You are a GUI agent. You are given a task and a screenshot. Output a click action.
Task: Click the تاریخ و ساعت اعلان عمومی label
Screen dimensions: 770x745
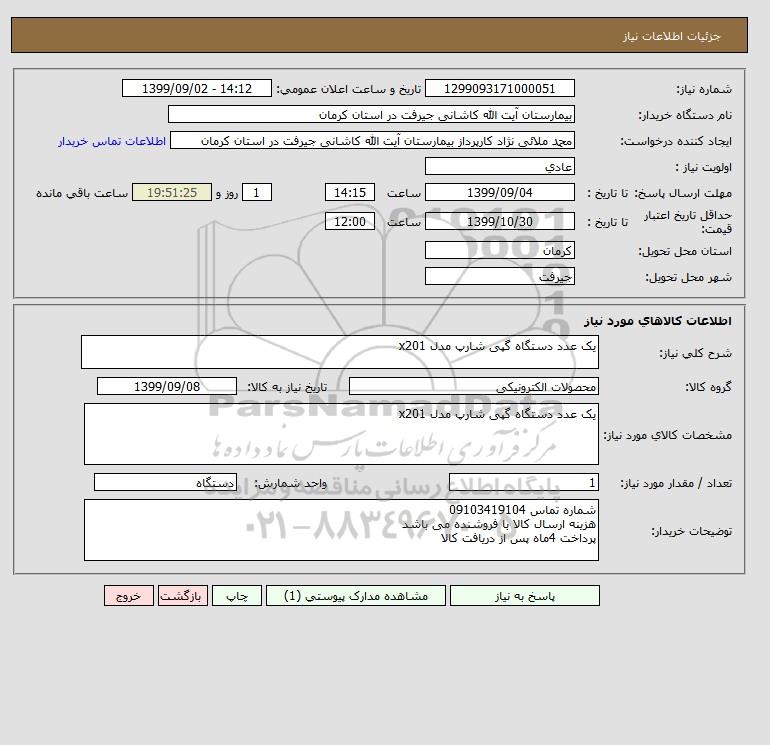tap(349, 89)
